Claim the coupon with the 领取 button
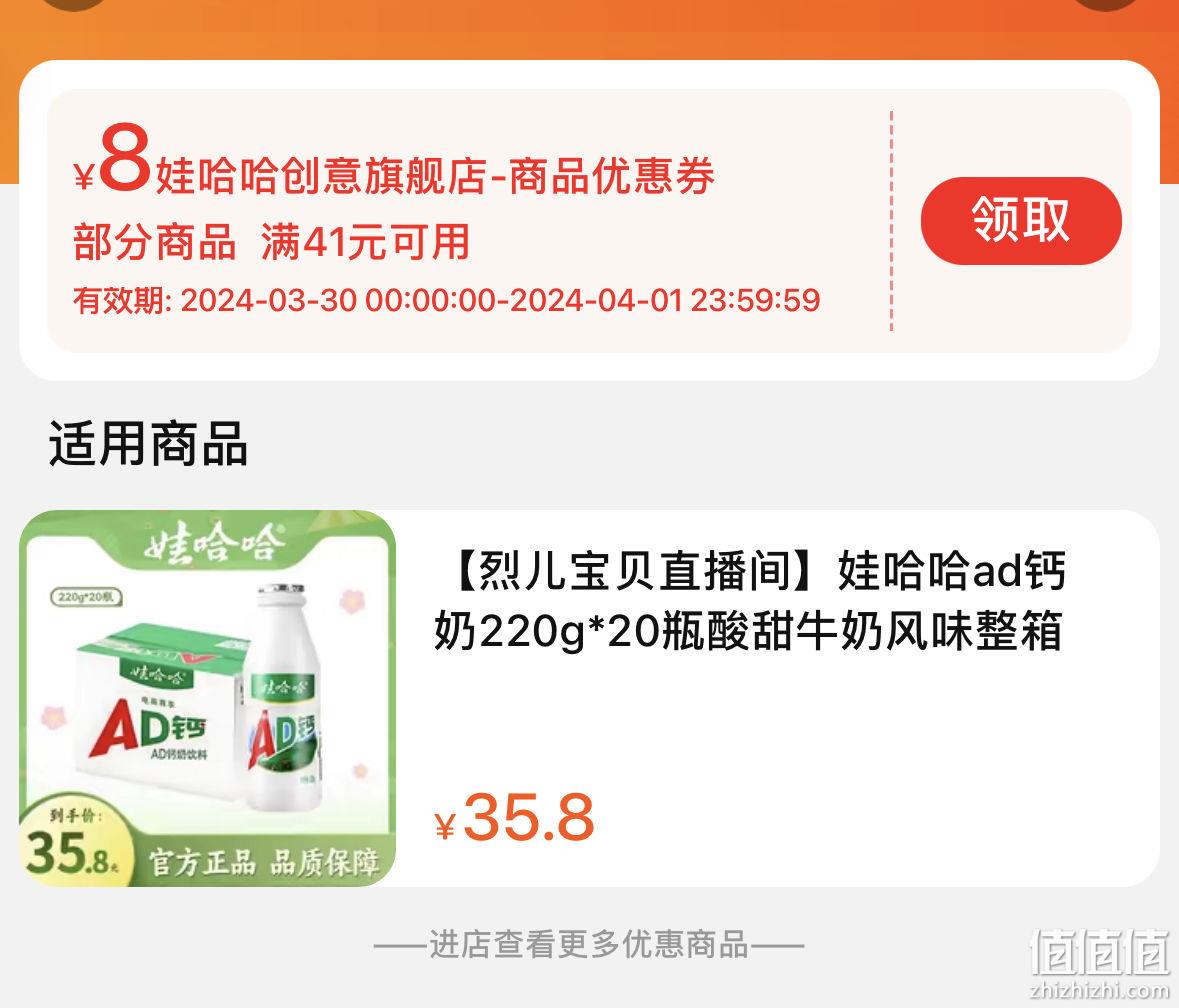 pos(1020,220)
